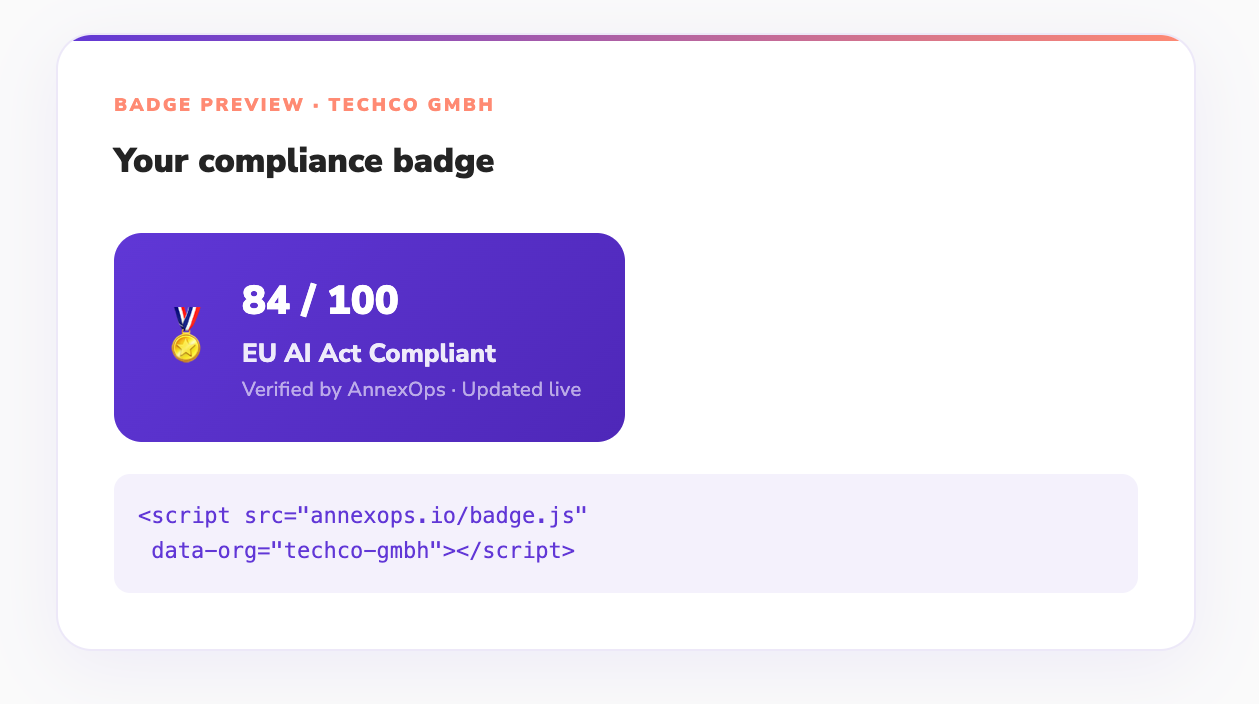Select the EU AI Act Compliant label

(369, 353)
